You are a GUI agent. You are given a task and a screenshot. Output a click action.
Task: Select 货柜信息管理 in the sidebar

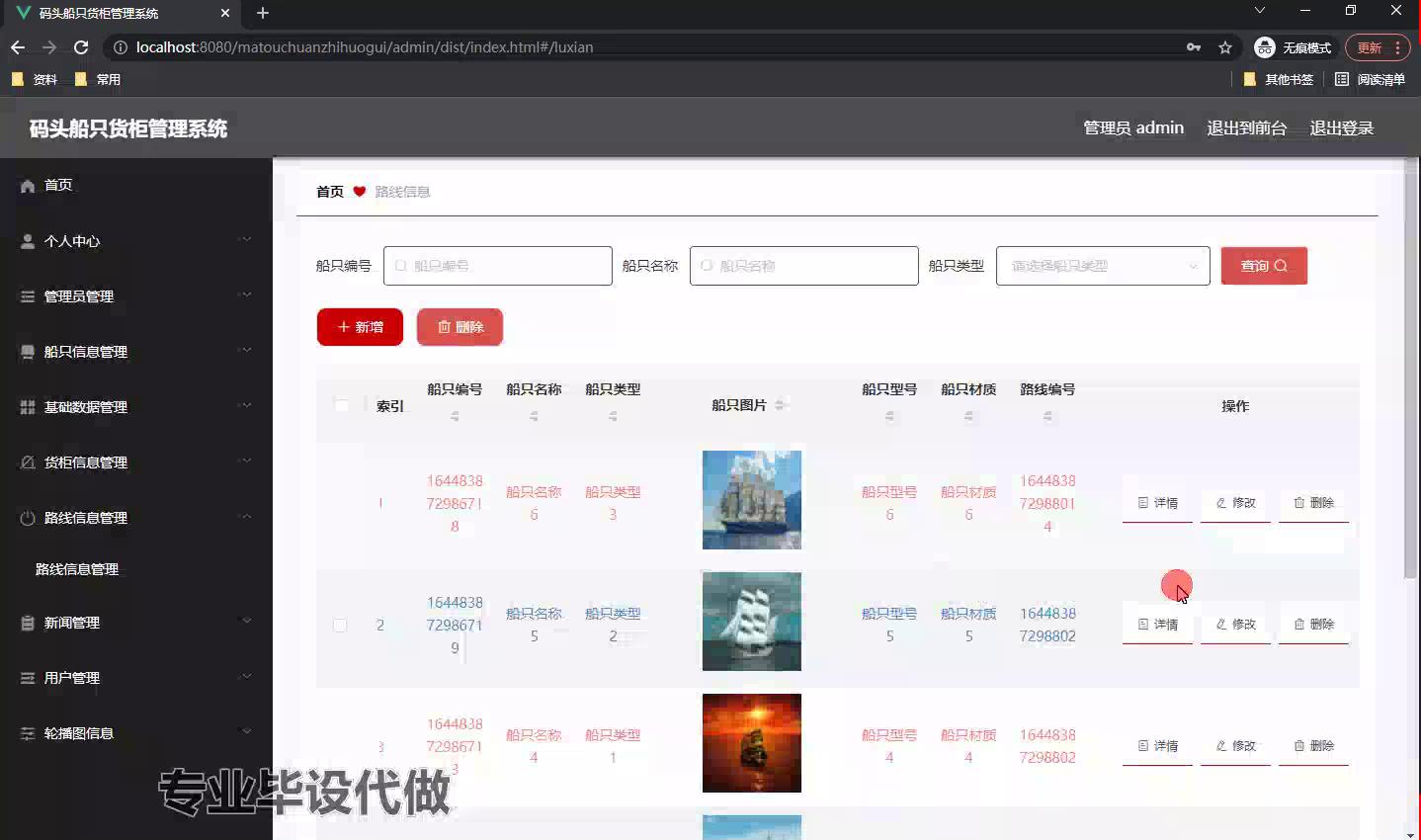point(86,462)
